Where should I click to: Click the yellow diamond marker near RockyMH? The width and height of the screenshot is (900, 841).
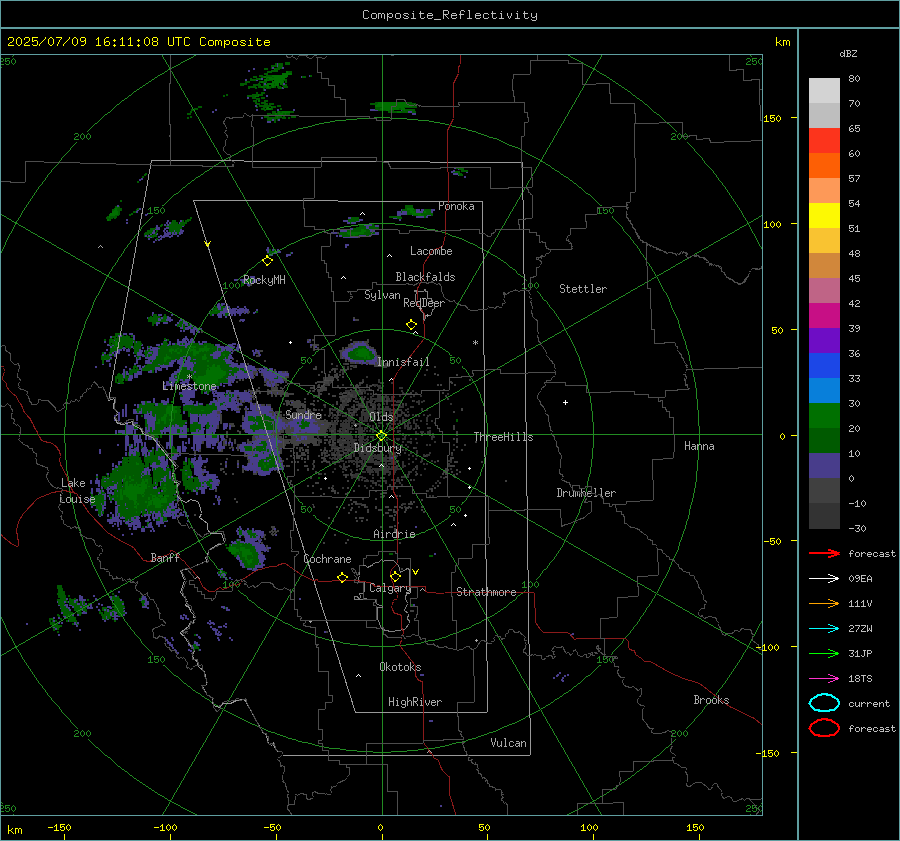click(x=267, y=261)
